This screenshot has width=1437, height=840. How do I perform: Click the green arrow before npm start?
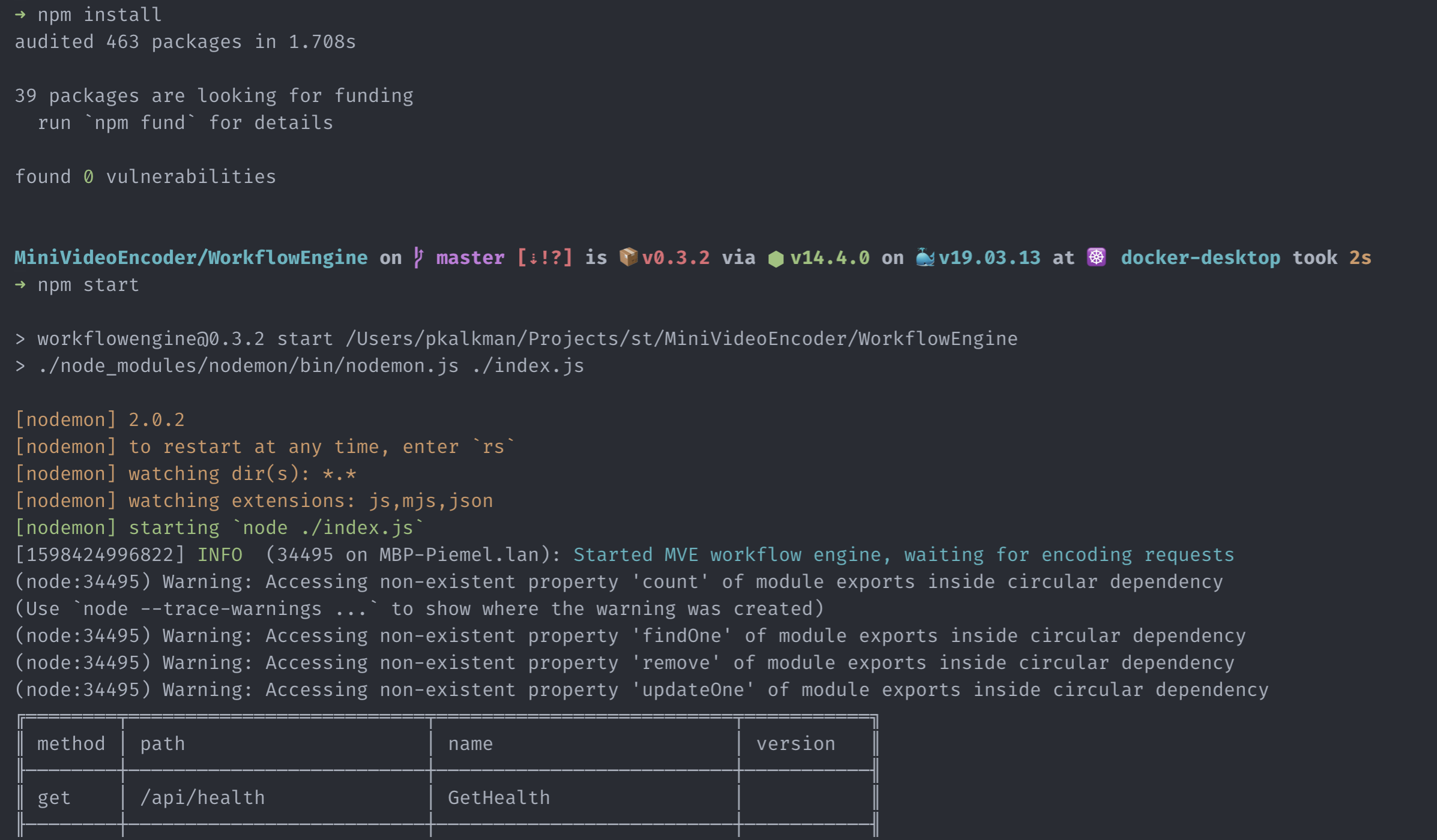(20, 284)
